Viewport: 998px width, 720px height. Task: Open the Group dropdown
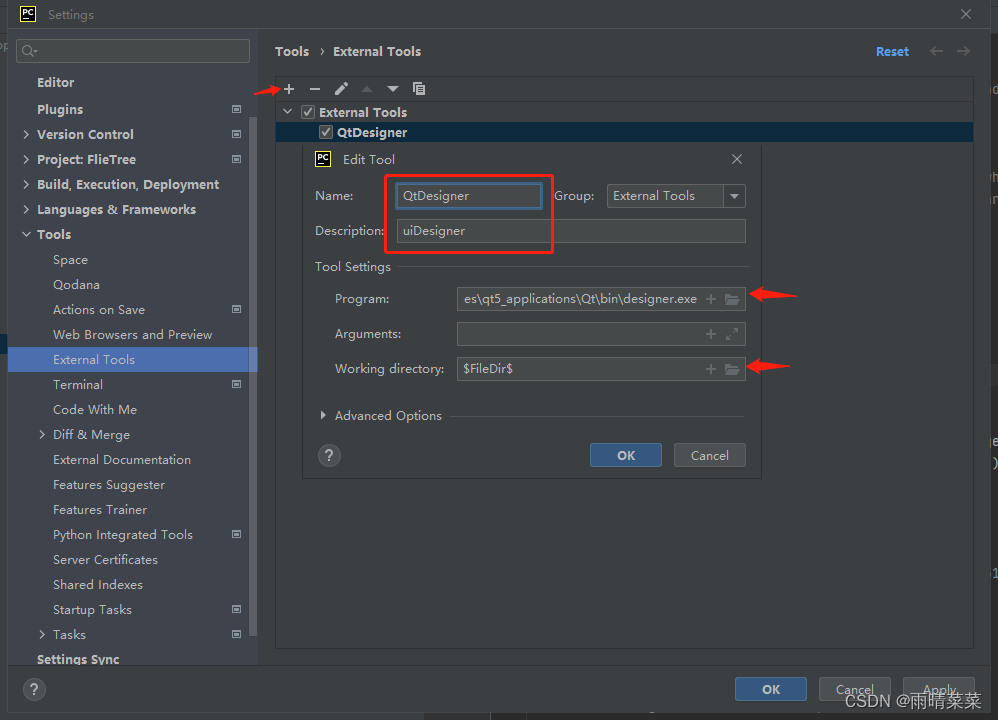pyautogui.click(x=734, y=196)
